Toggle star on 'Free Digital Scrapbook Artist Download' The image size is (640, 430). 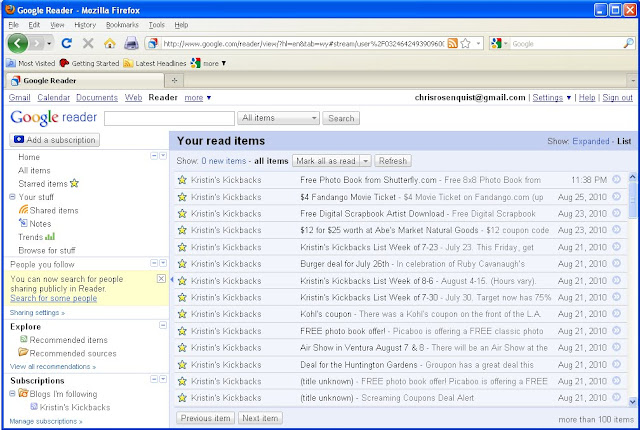pyautogui.click(x=182, y=213)
